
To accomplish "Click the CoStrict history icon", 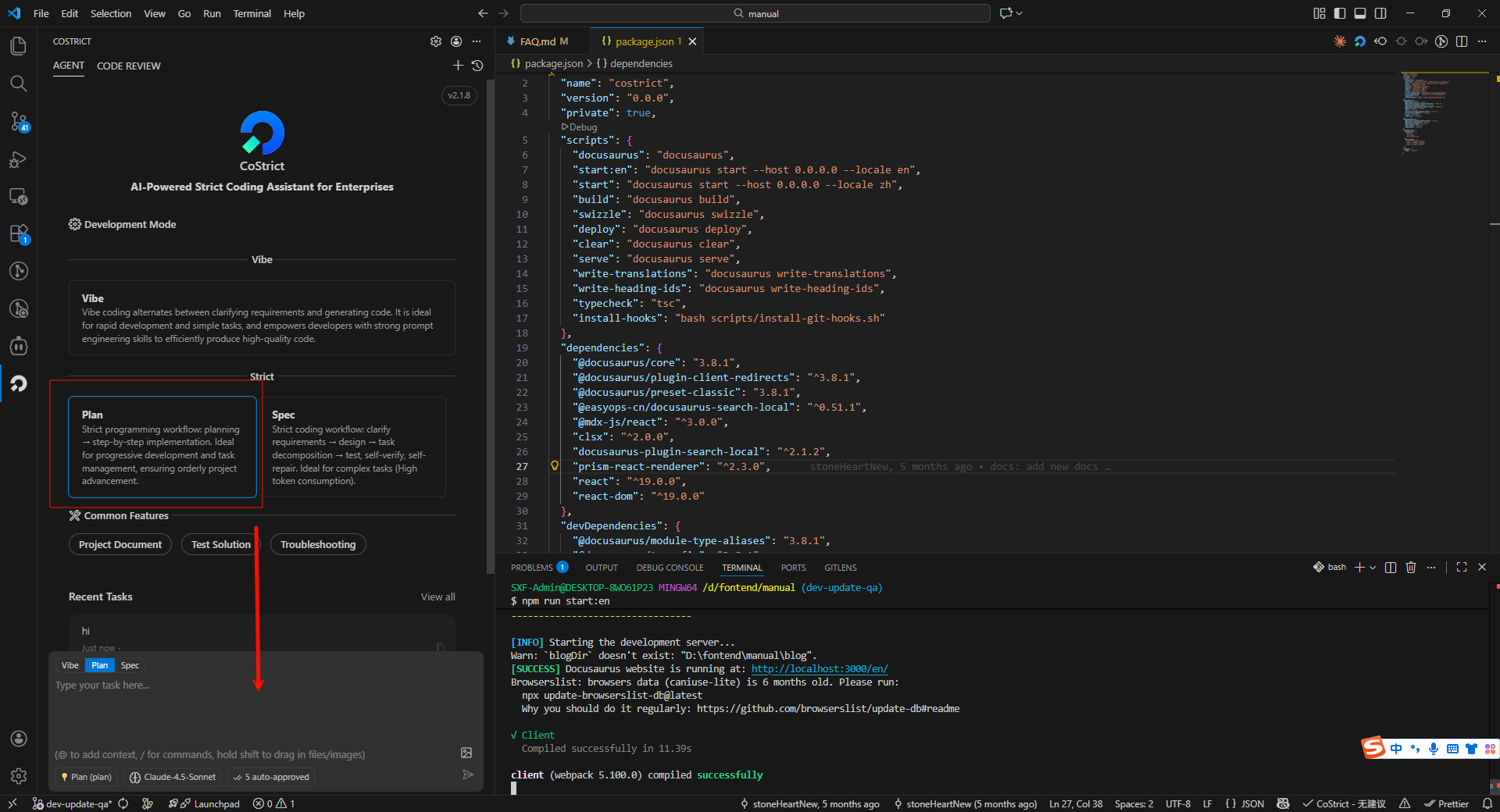I will (477, 66).
